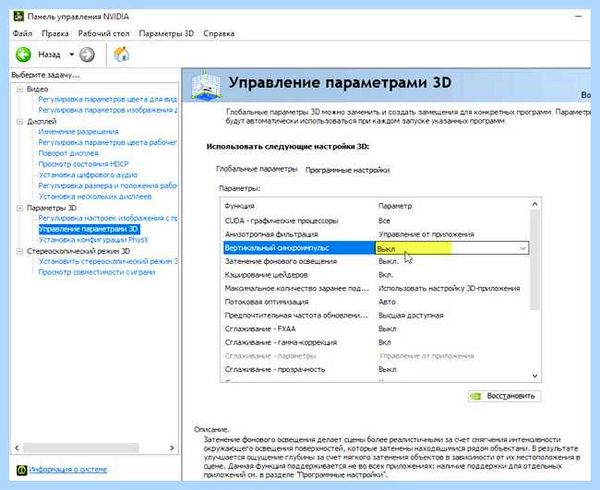
Task: Open the Информация о системе link
Action: [68, 469]
